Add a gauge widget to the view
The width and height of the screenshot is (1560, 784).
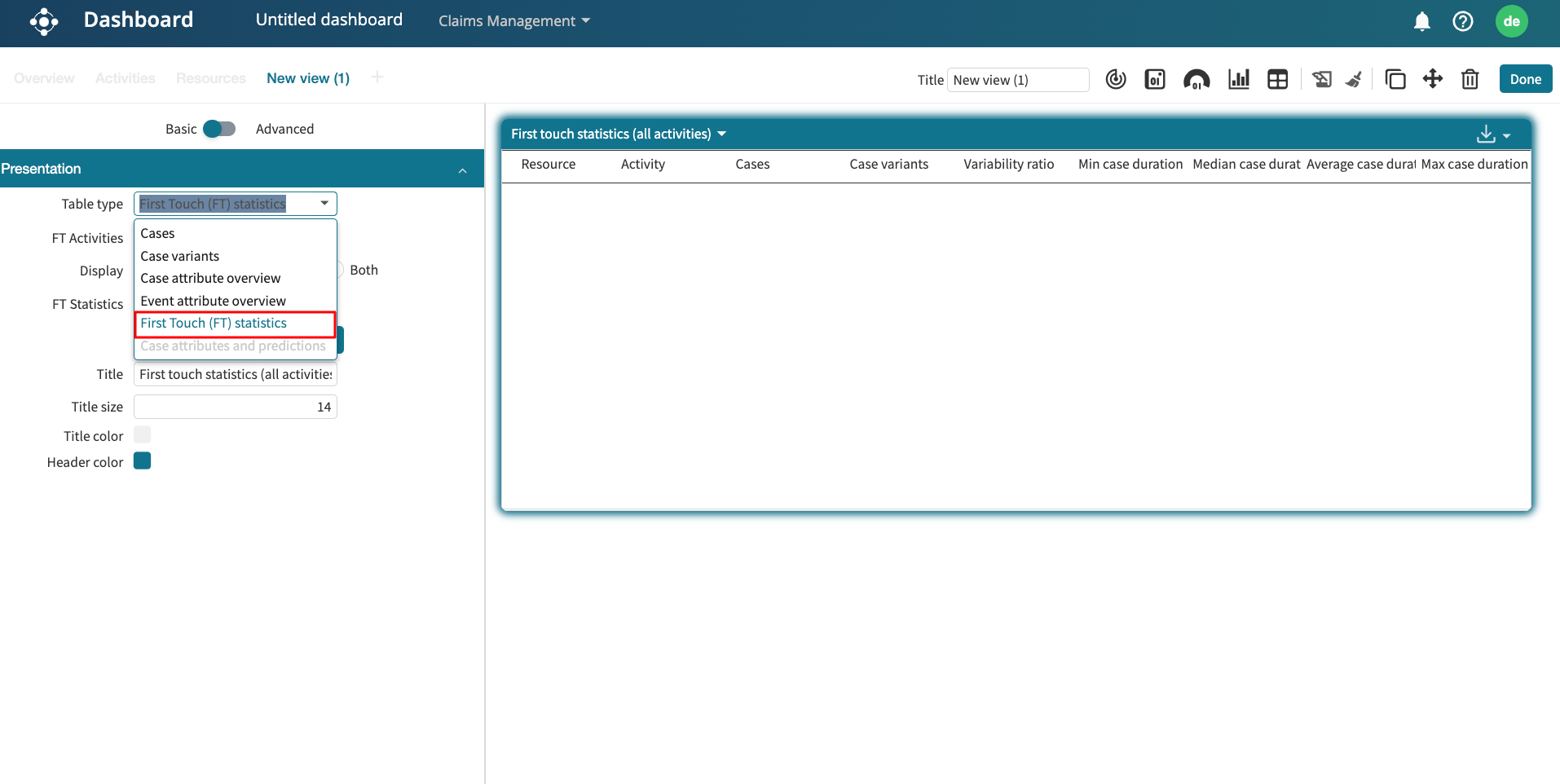pos(1196,79)
